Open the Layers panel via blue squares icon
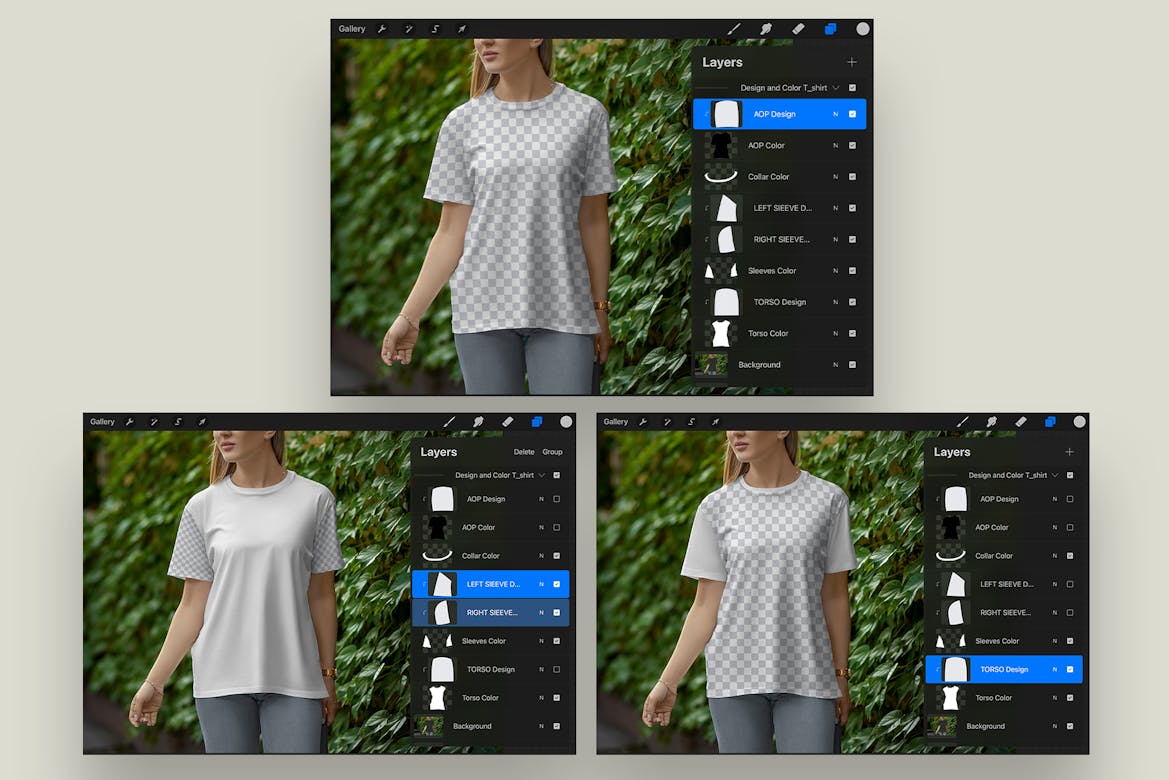1169x780 pixels. (830, 29)
